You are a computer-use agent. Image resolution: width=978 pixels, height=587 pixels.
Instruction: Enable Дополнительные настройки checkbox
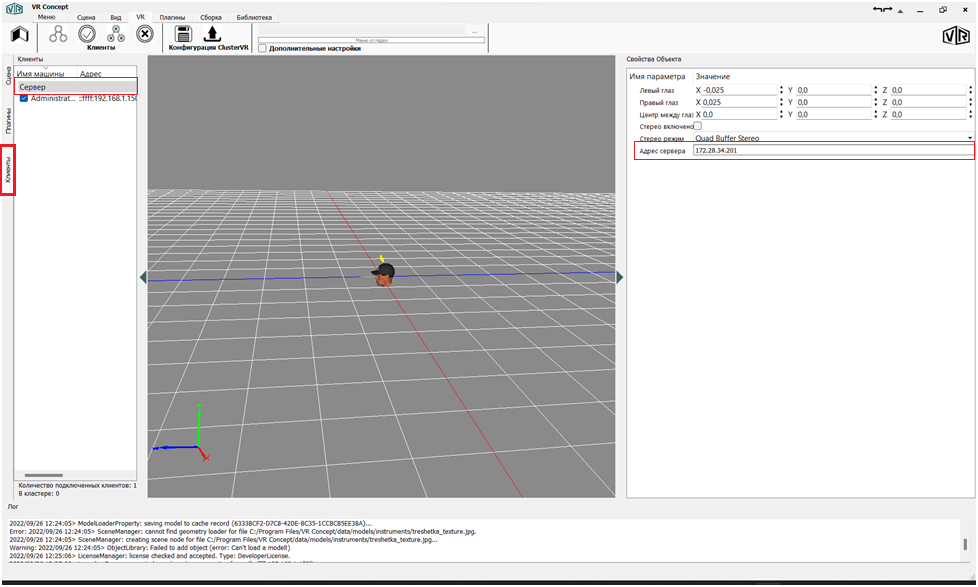pos(263,48)
